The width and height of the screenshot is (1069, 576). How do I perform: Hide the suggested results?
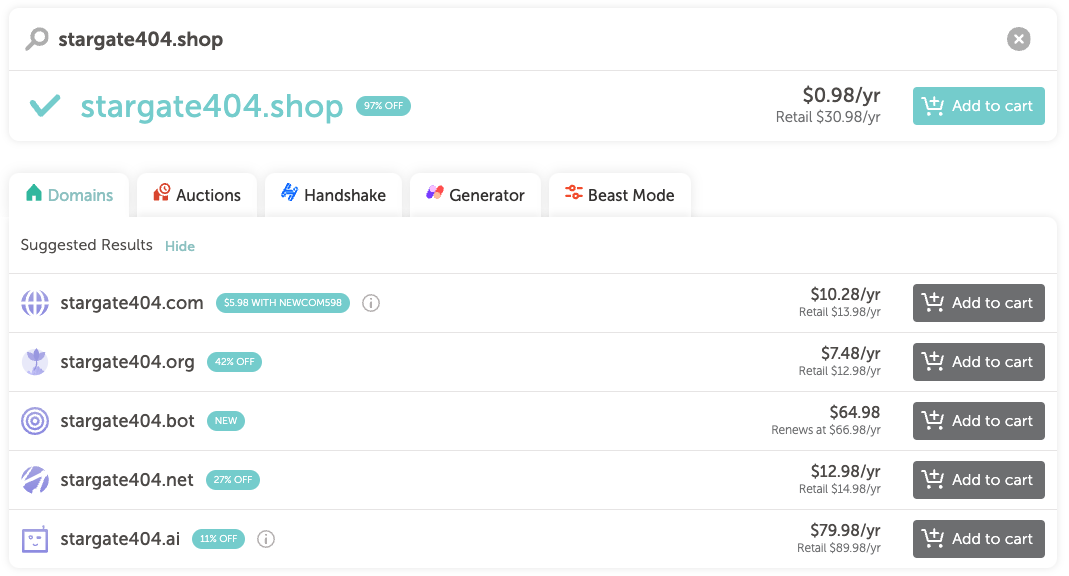click(180, 246)
